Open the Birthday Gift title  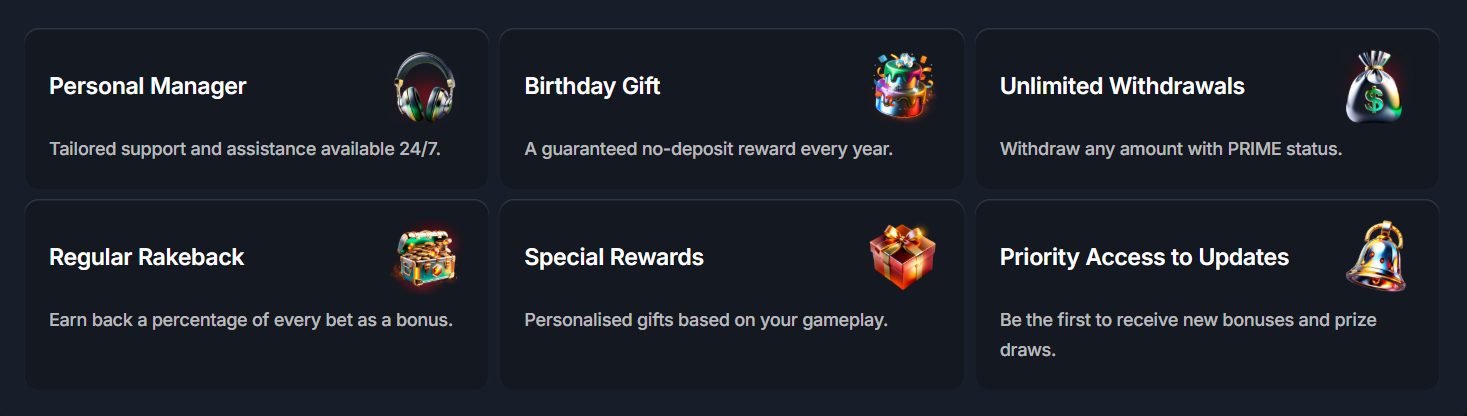pos(592,86)
